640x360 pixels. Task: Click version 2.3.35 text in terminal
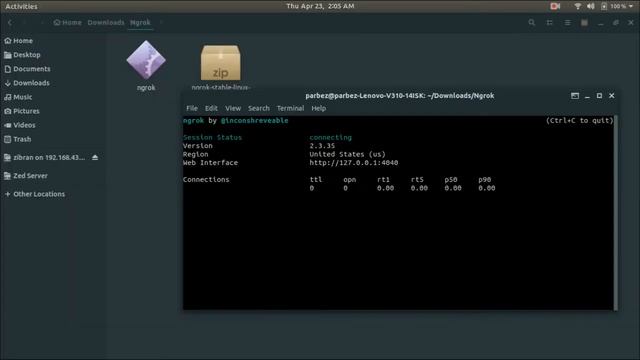click(x=322, y=146)
